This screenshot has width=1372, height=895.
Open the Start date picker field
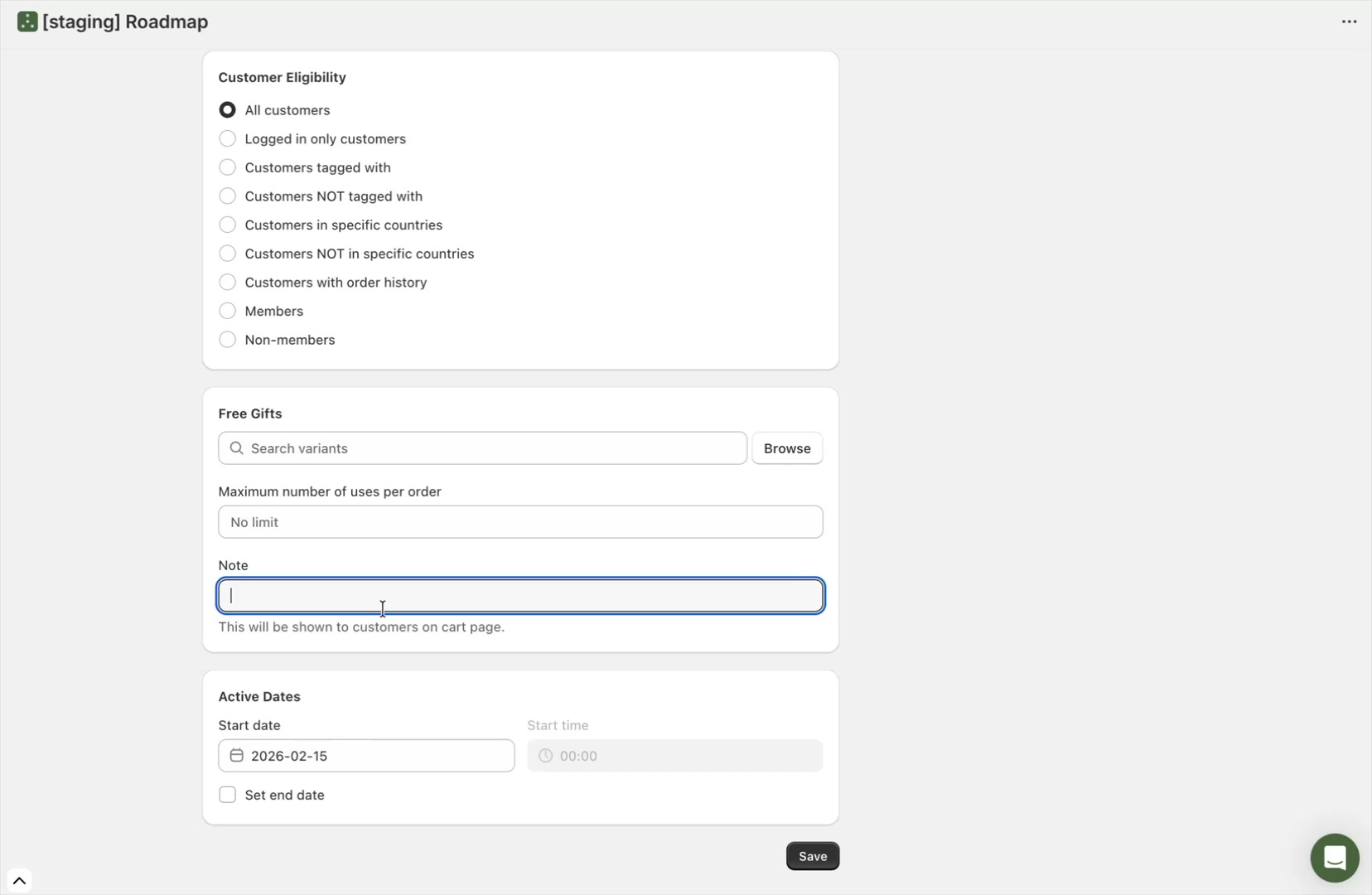(365, 755)
